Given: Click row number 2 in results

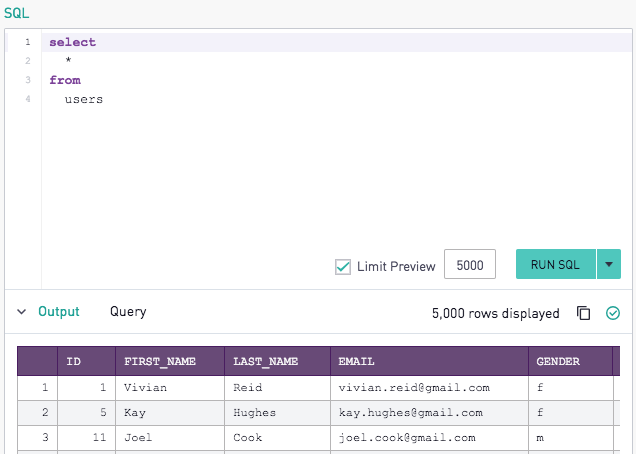Looking at the screenshot, I should (x=37, y=413).
